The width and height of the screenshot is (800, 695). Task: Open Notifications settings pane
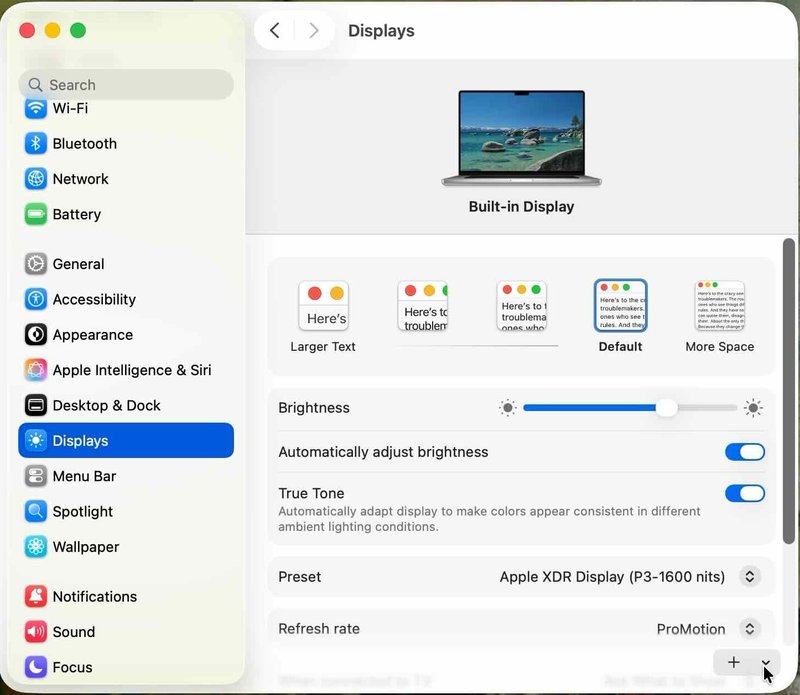pos(126,596)
